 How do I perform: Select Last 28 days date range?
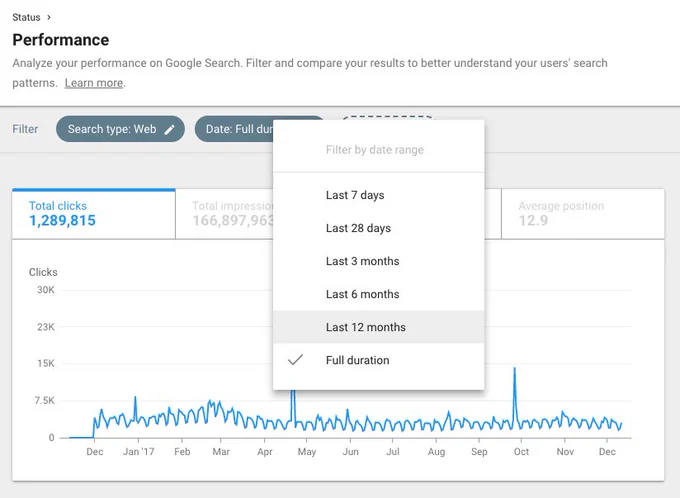point(379,228)
